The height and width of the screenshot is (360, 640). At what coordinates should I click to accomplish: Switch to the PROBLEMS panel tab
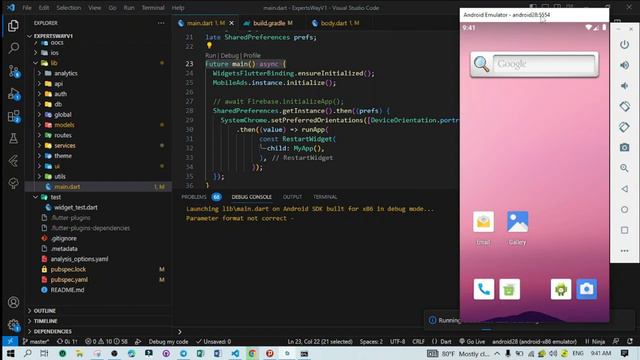(x=194, y=197)
